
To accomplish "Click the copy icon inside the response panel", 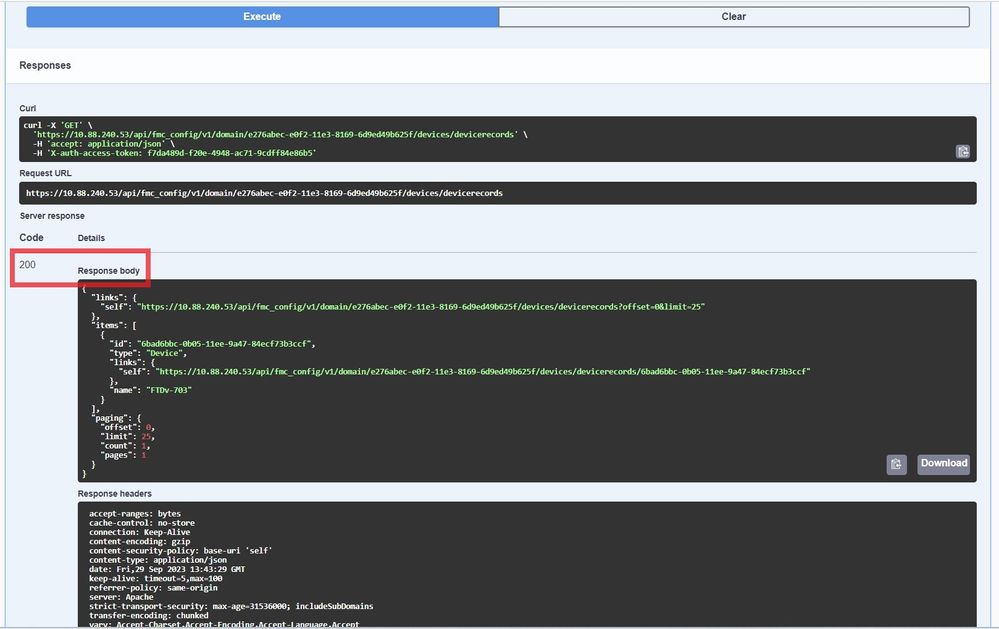I will 896,464.
